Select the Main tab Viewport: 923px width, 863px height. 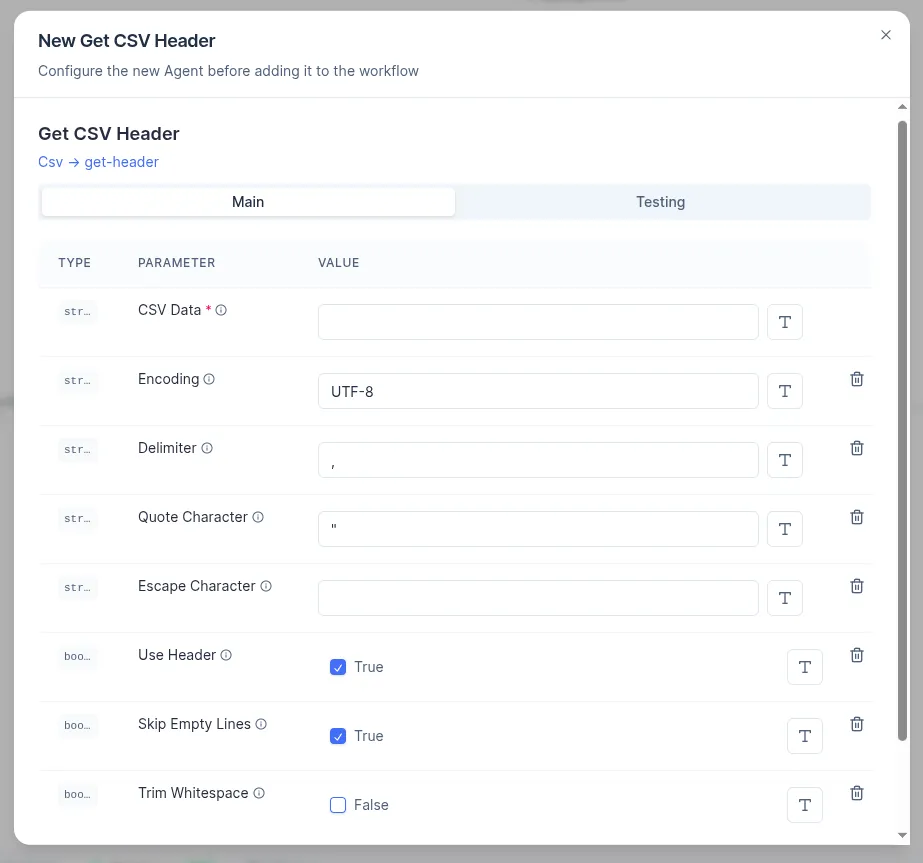(248, 201)
